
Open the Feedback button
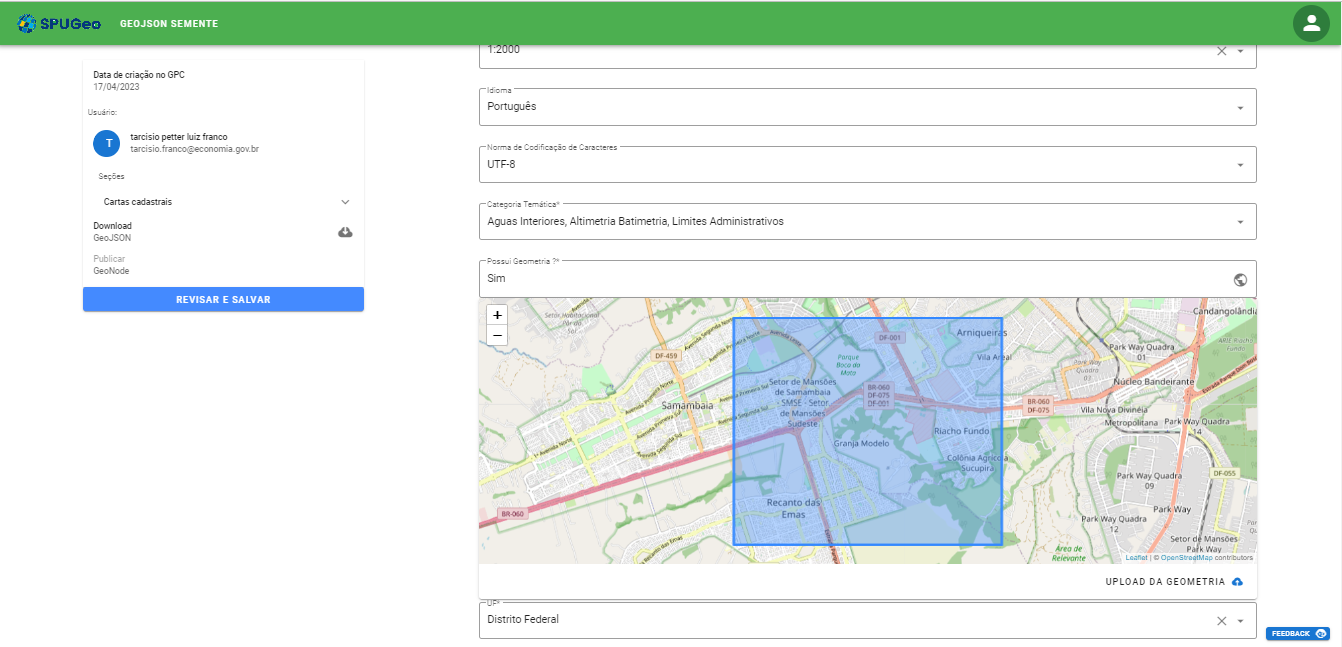point(1297,633)
